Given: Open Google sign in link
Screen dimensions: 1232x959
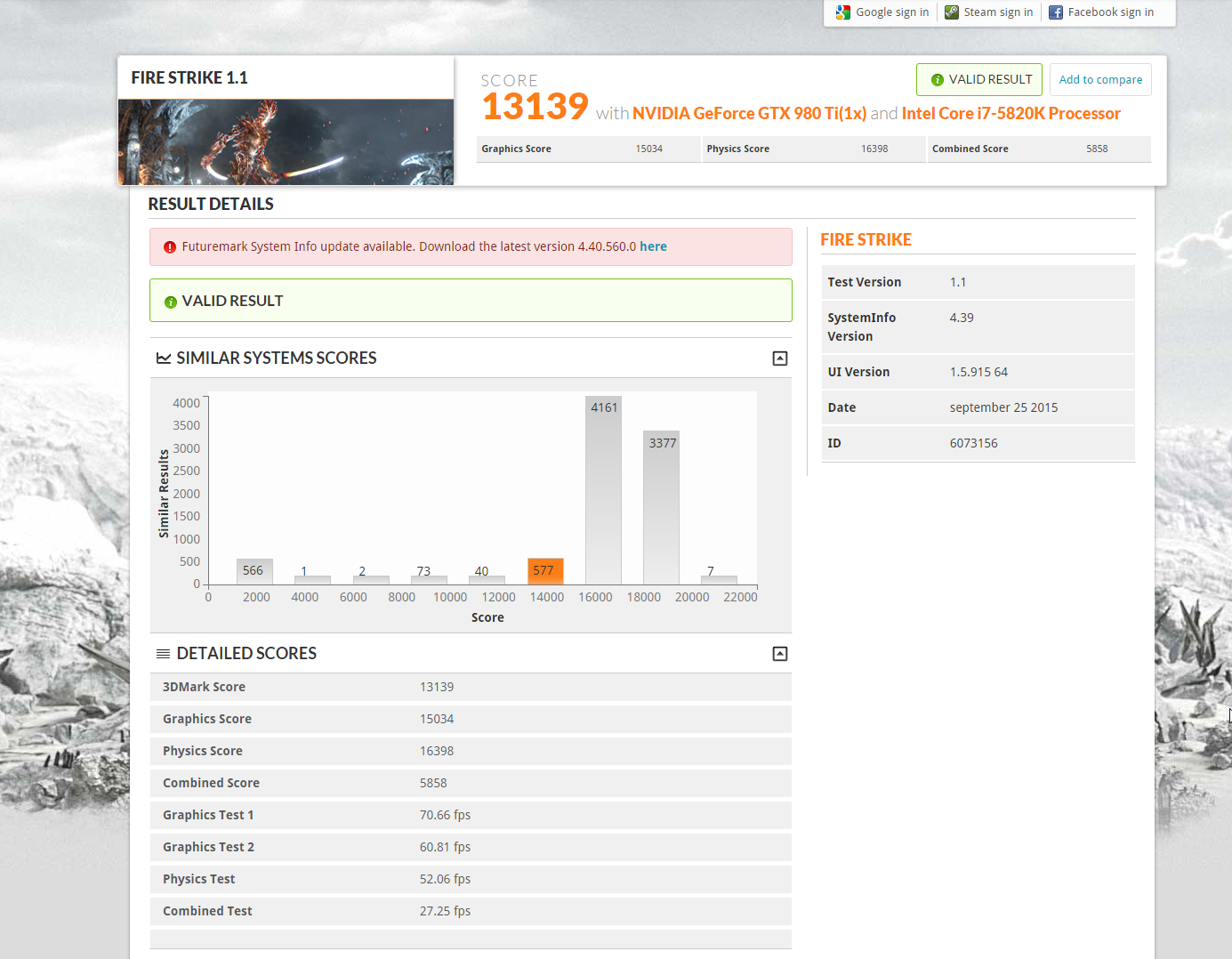Looking at the screenshot, I should click(x=892, y=12).
